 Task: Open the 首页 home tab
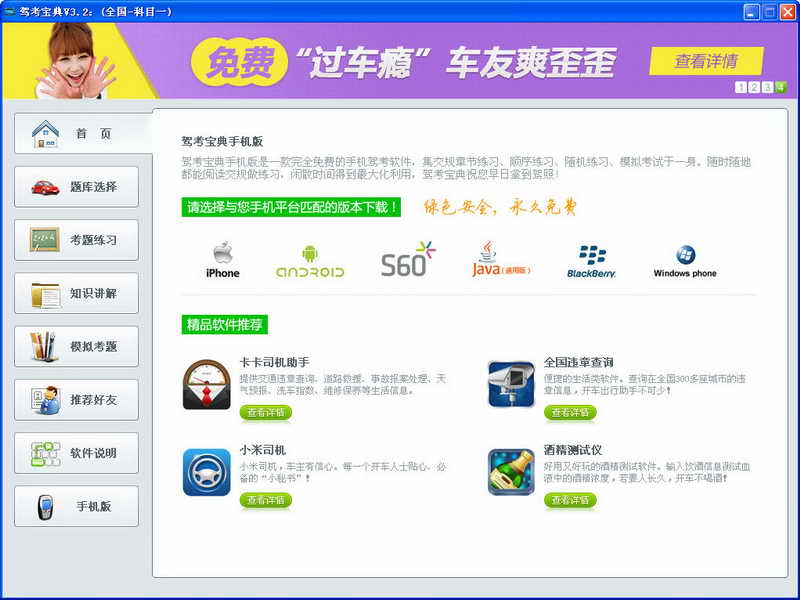click(x=83, y=134)
